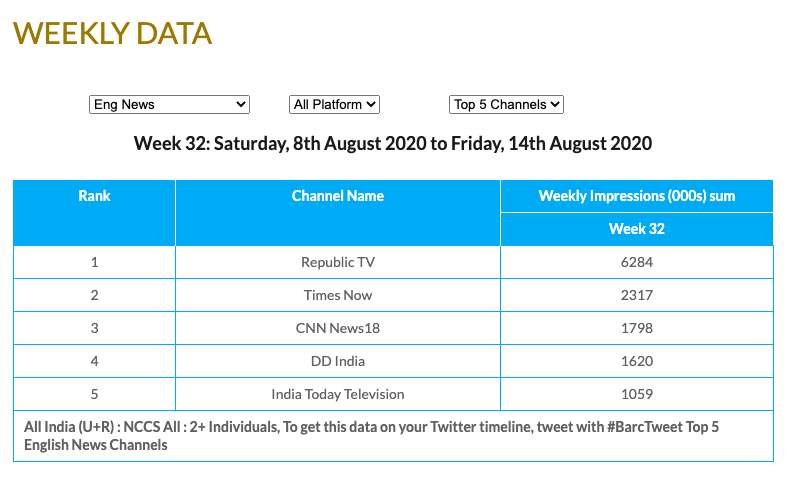The width and height of the screenshot is (787, 483).
Task: Open the Top 5 Channels dropdown
Action: (506, 104)
